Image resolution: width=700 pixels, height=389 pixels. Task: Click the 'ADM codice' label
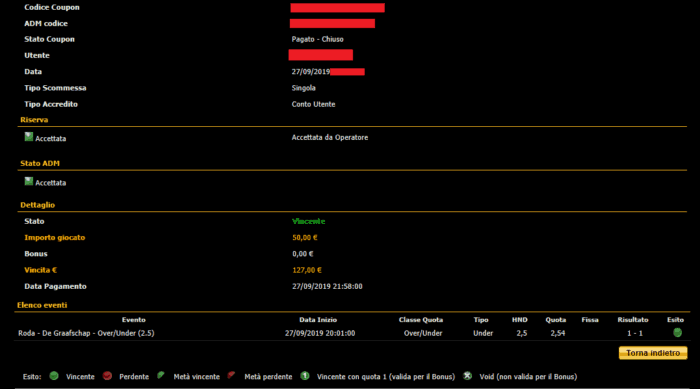coord(46,23)
